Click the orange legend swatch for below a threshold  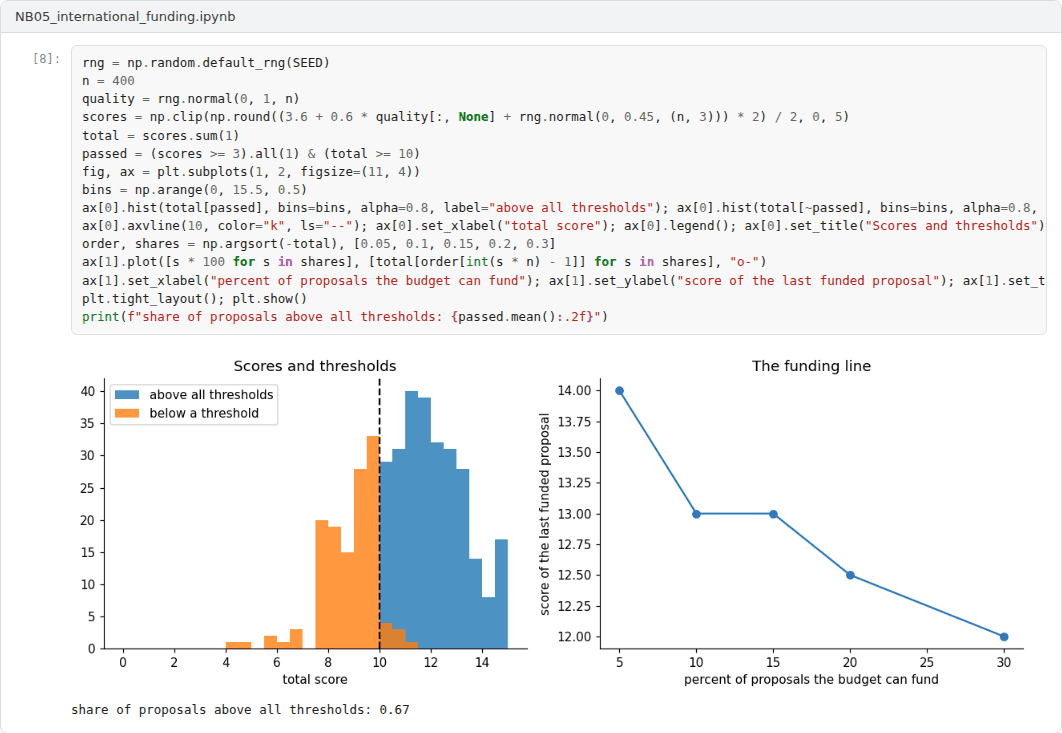point(127,413)
